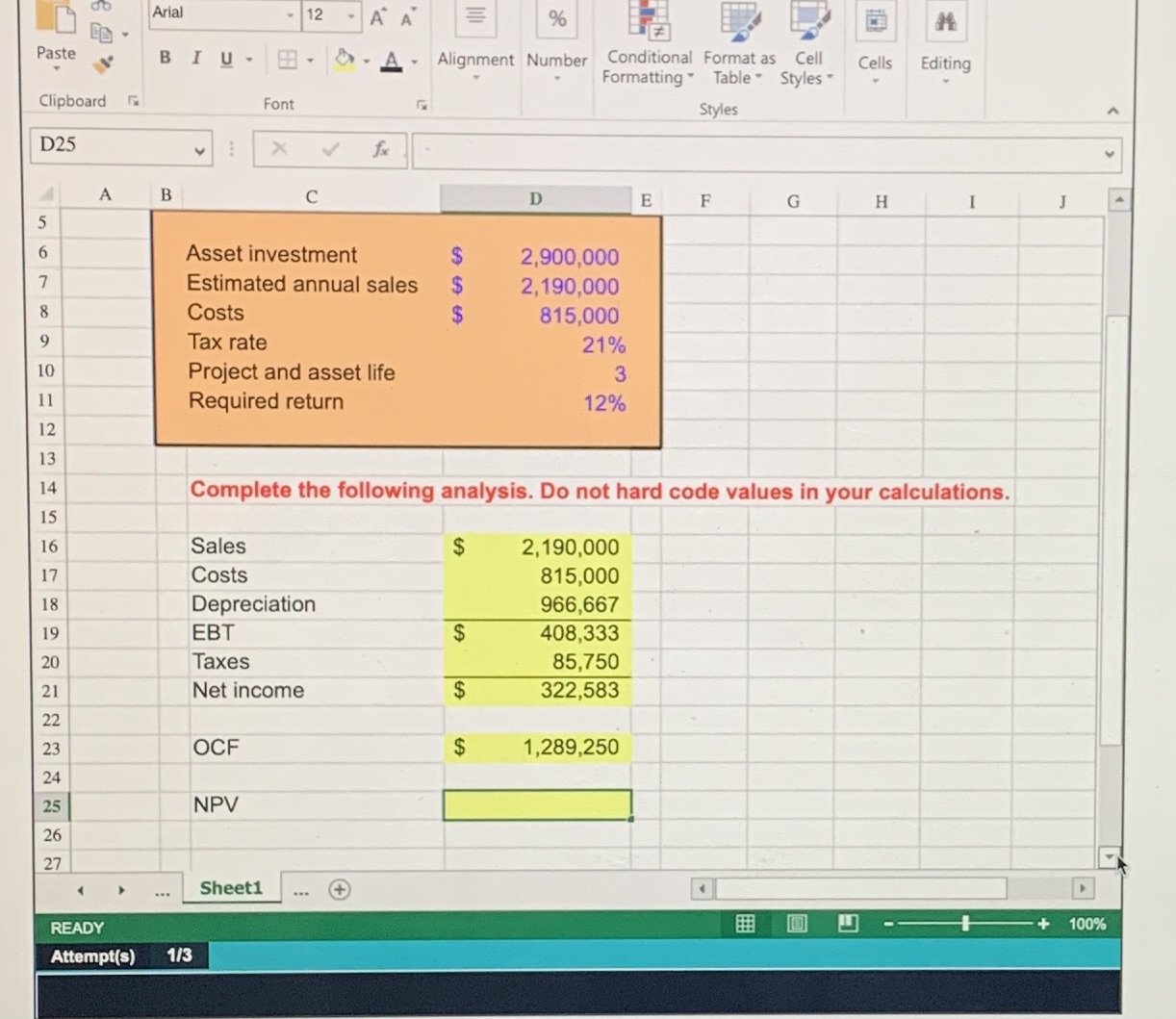1176x1019 pixels.
Task: Open the font size dropdown
Action: tap(351, 16)
